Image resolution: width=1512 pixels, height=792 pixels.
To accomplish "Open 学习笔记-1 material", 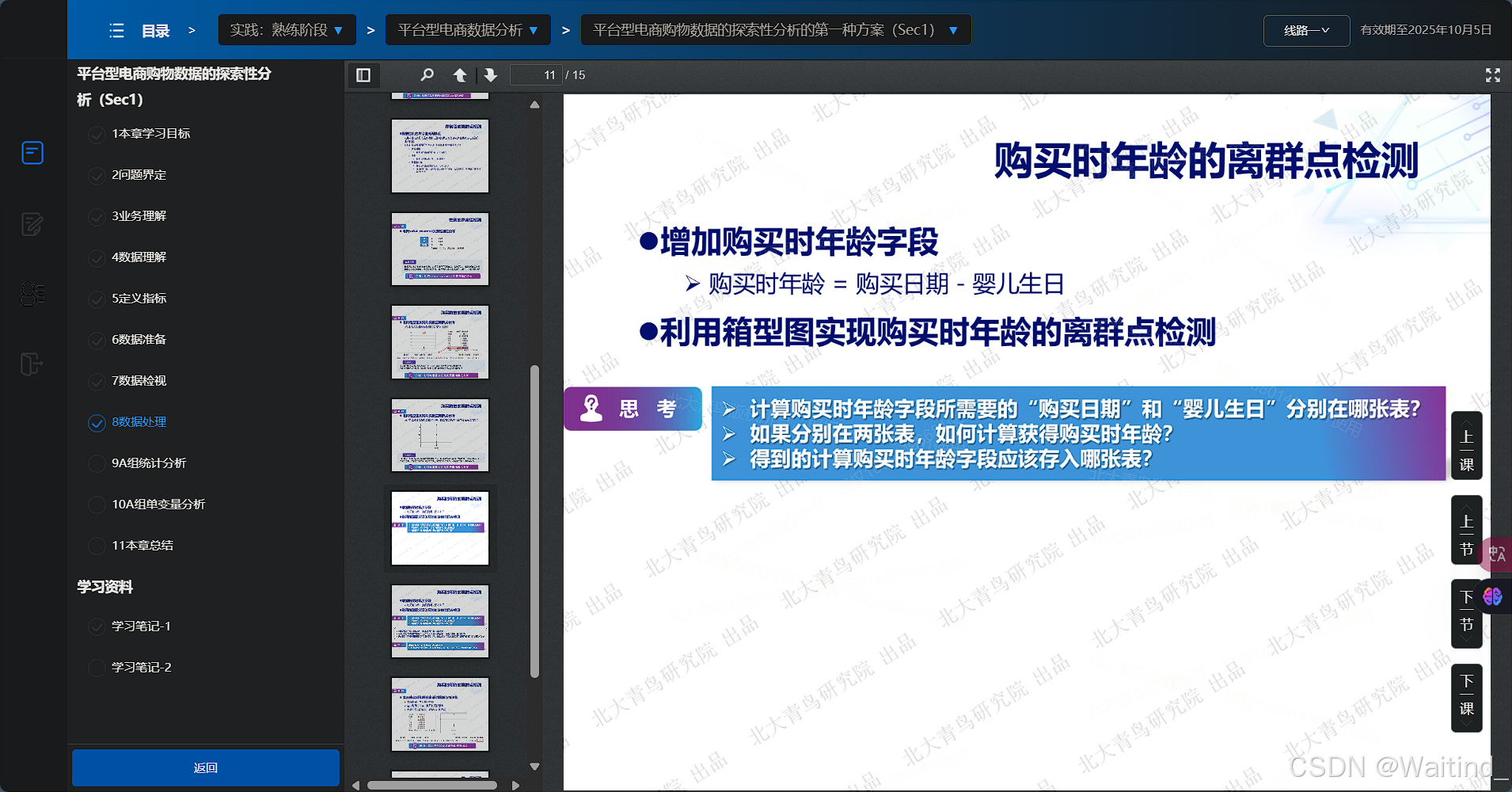I will 141,626.
